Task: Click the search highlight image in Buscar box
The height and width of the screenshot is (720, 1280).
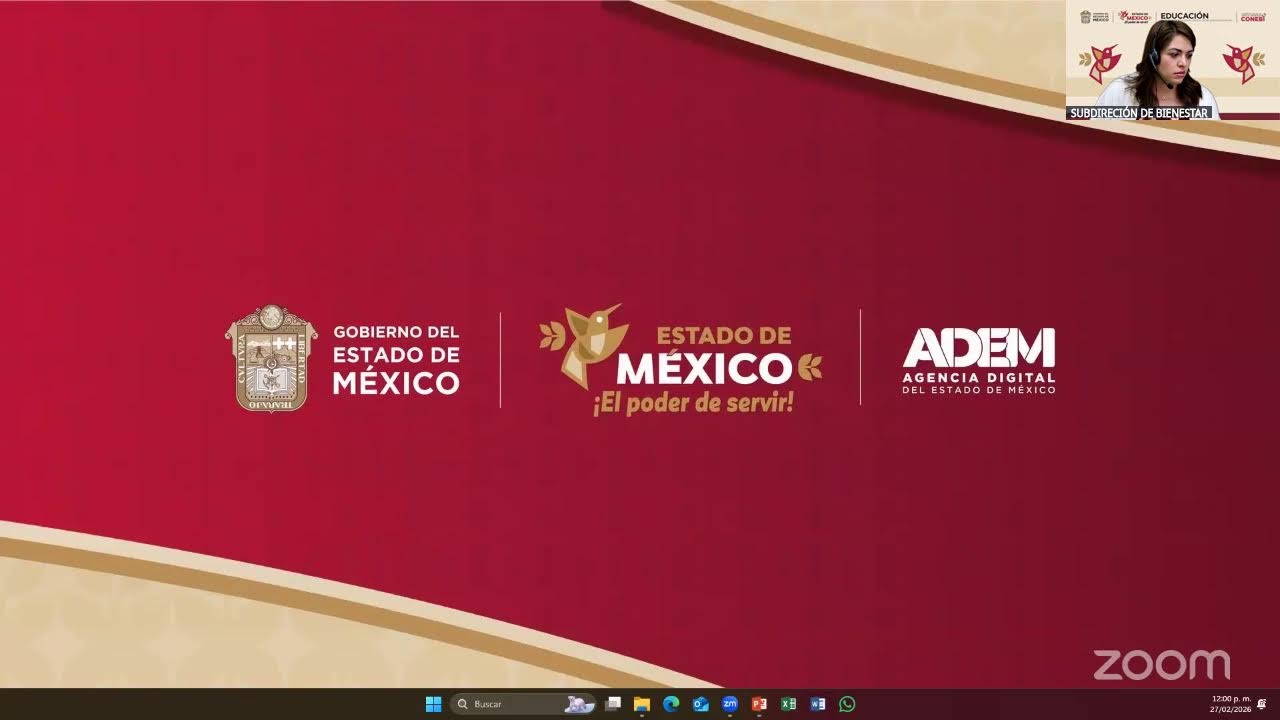Action: pyautogui.click(x=579, y=704)
